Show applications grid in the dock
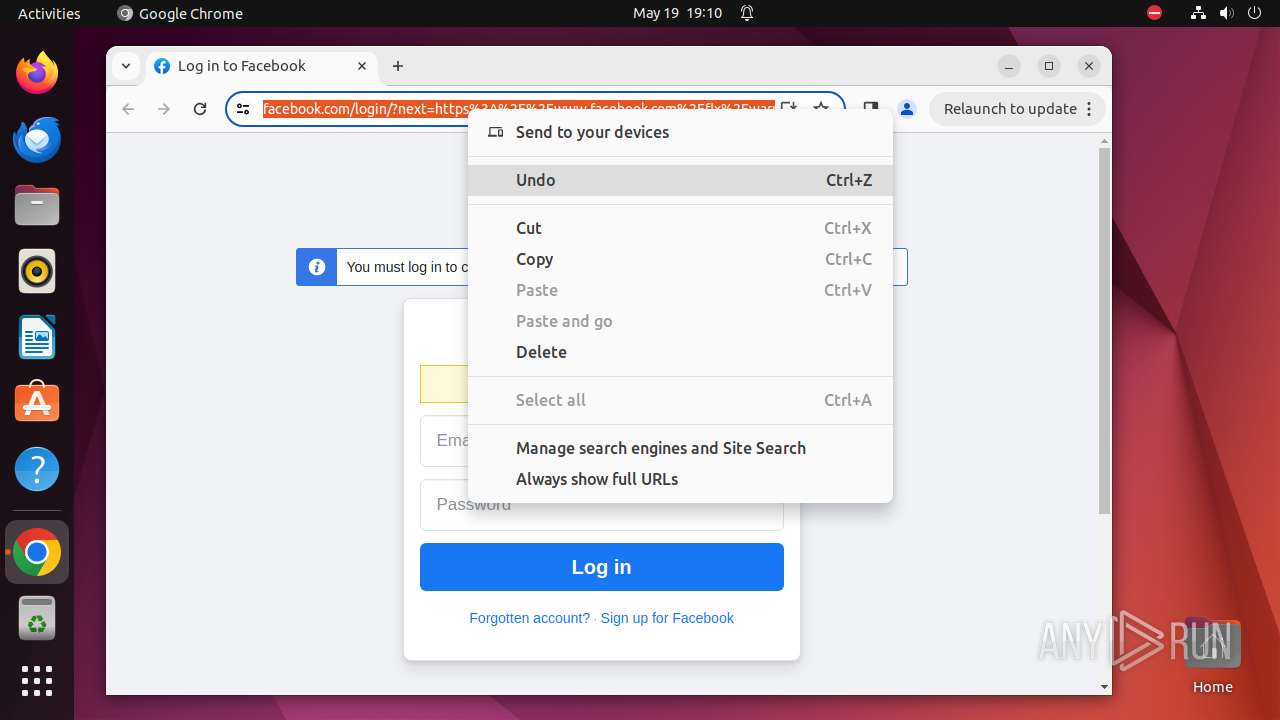The height and width of the screenshot is (720, 1280). [x=37, y=681]
